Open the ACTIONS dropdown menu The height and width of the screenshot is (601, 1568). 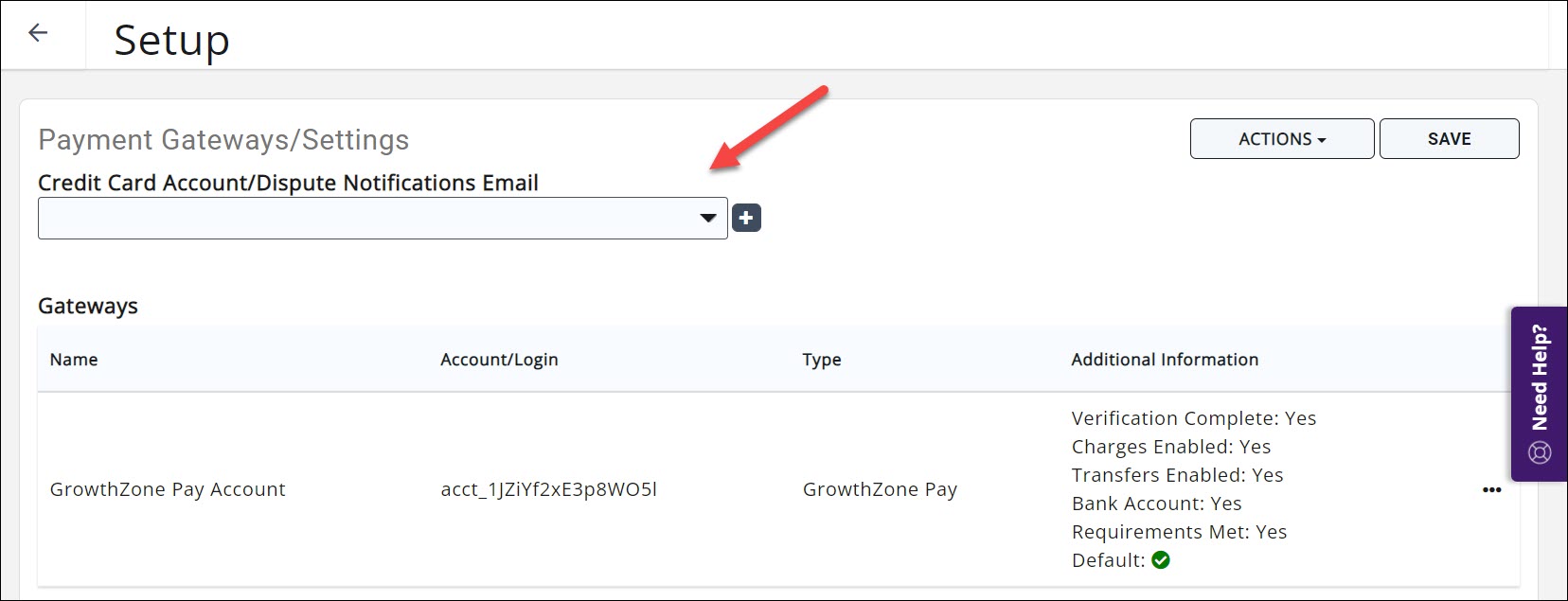click(x=1281, y=139)
